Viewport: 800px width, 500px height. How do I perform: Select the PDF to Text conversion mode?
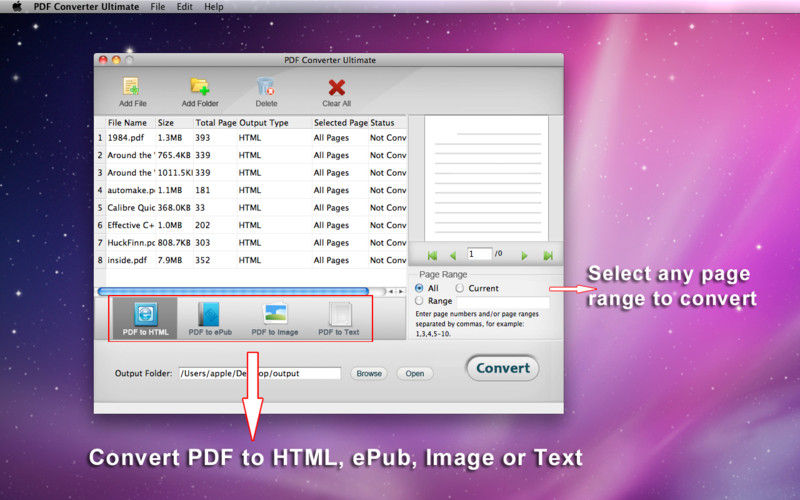(339, 319)
